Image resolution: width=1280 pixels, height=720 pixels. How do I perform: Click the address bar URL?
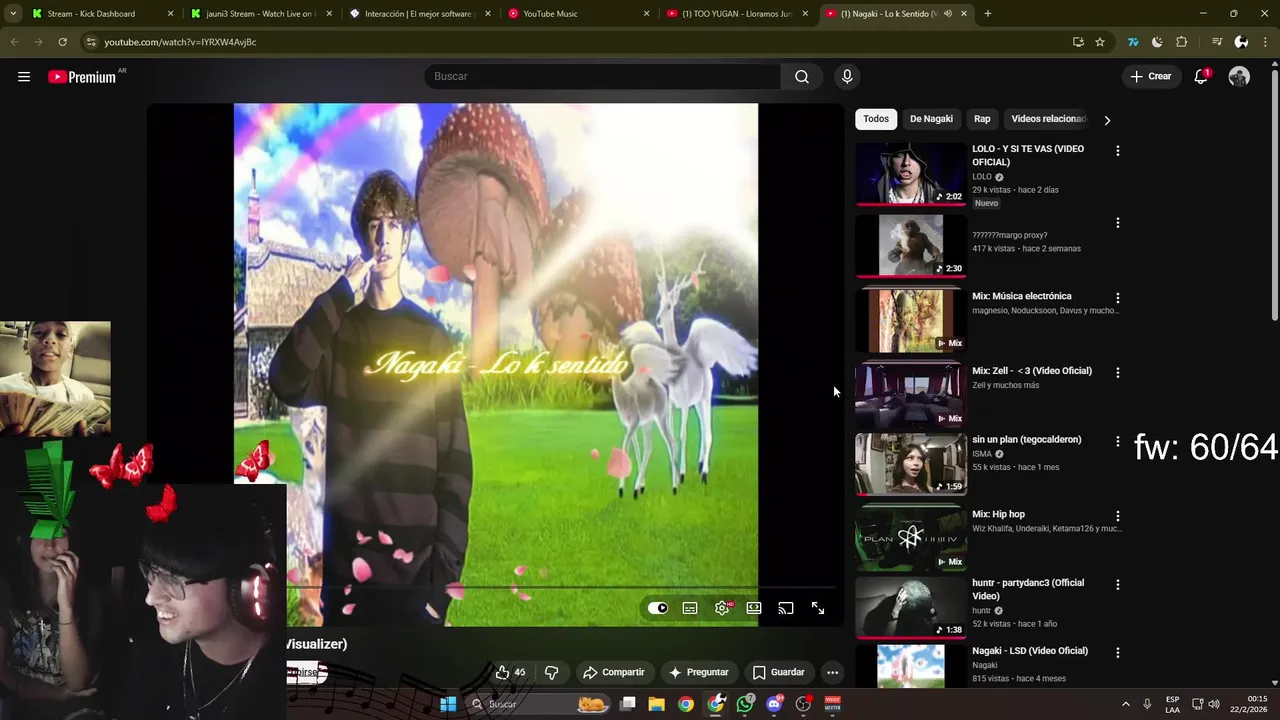180,42
